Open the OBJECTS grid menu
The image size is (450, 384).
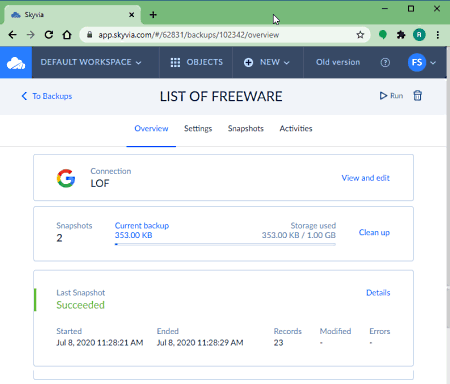coord(196,62)
